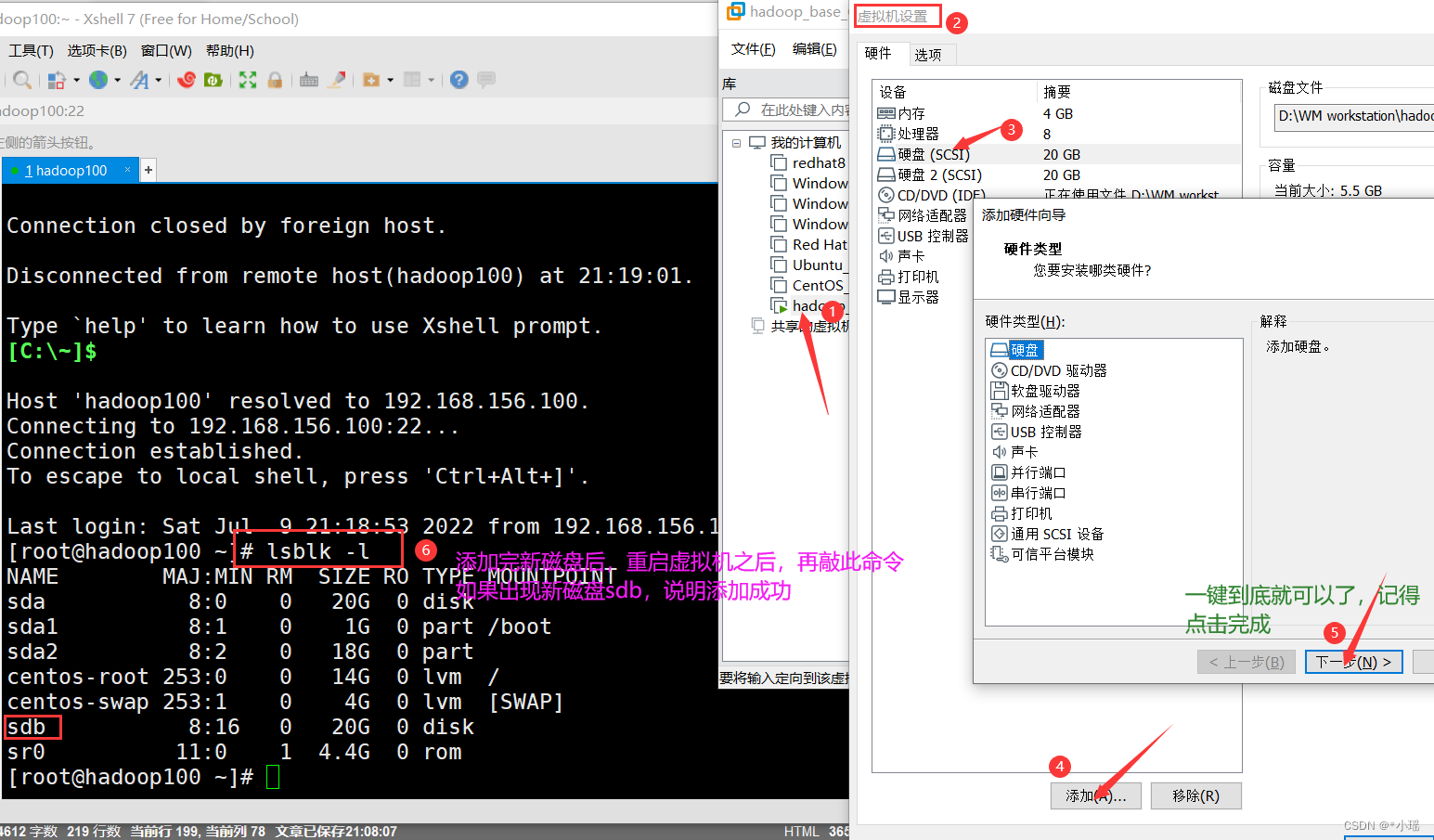Select 显示器 display device in hardware list

[x=909, y=297]
